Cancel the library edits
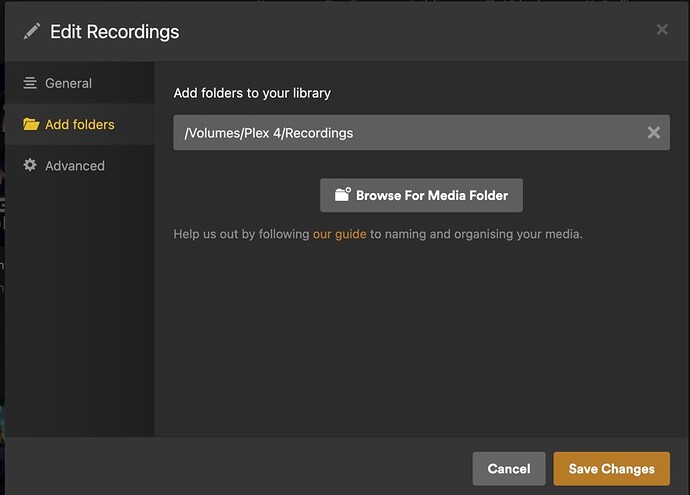690x495 pixels. [508, 468]
